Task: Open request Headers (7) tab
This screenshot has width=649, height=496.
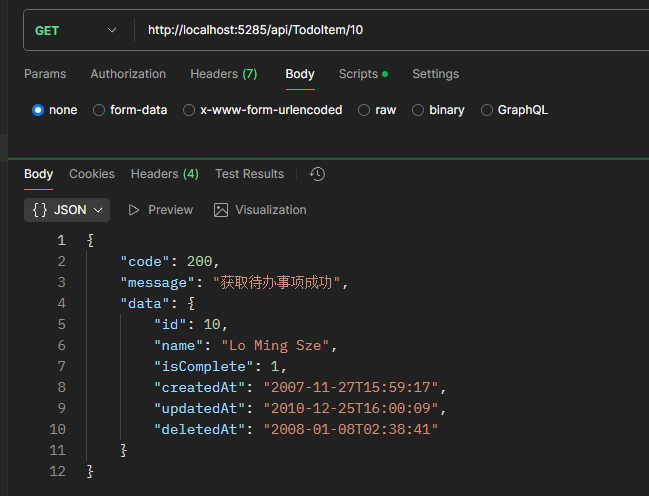Action: click(x=223, y=74)
